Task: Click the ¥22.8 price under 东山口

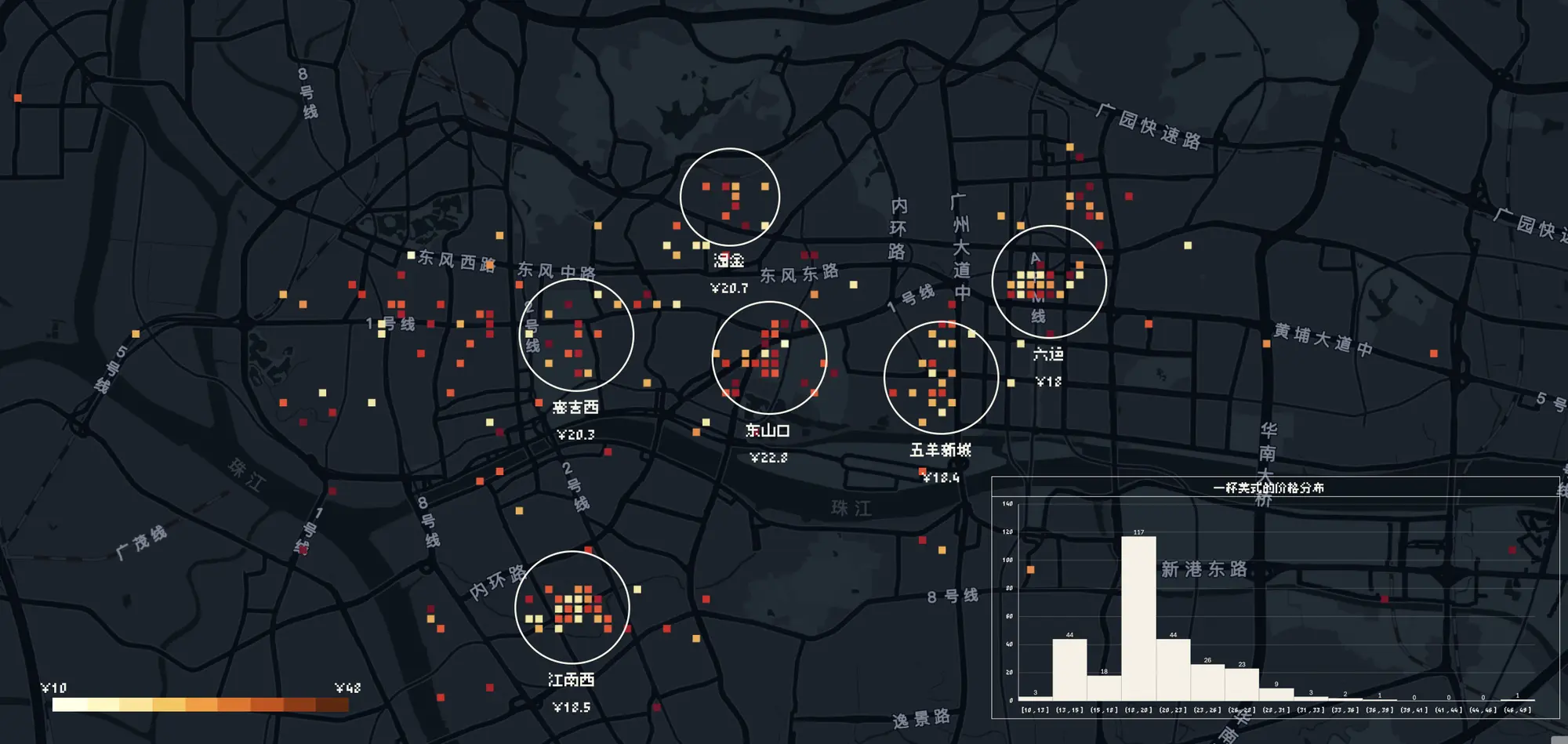Action: [768, 458]
